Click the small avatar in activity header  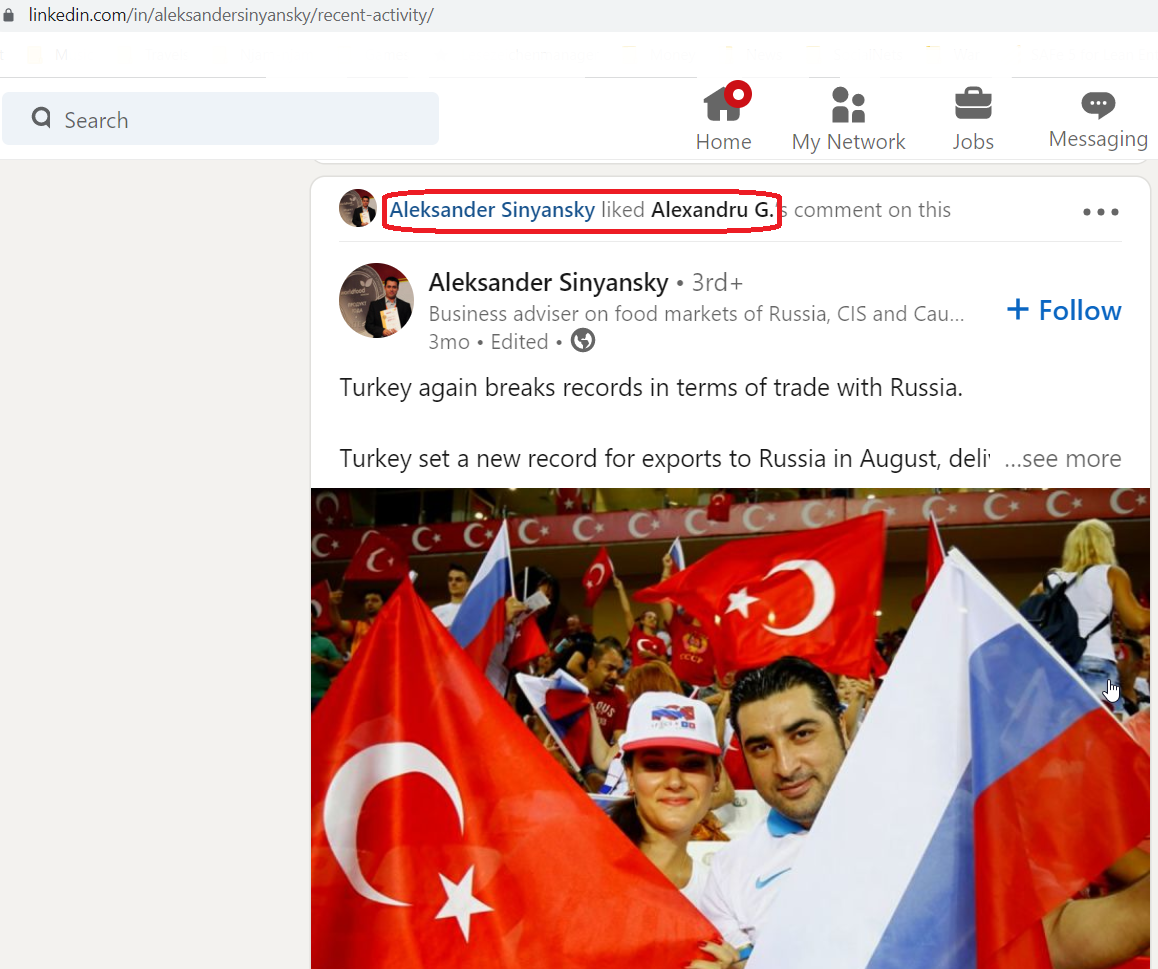click(x=357, y=208)
